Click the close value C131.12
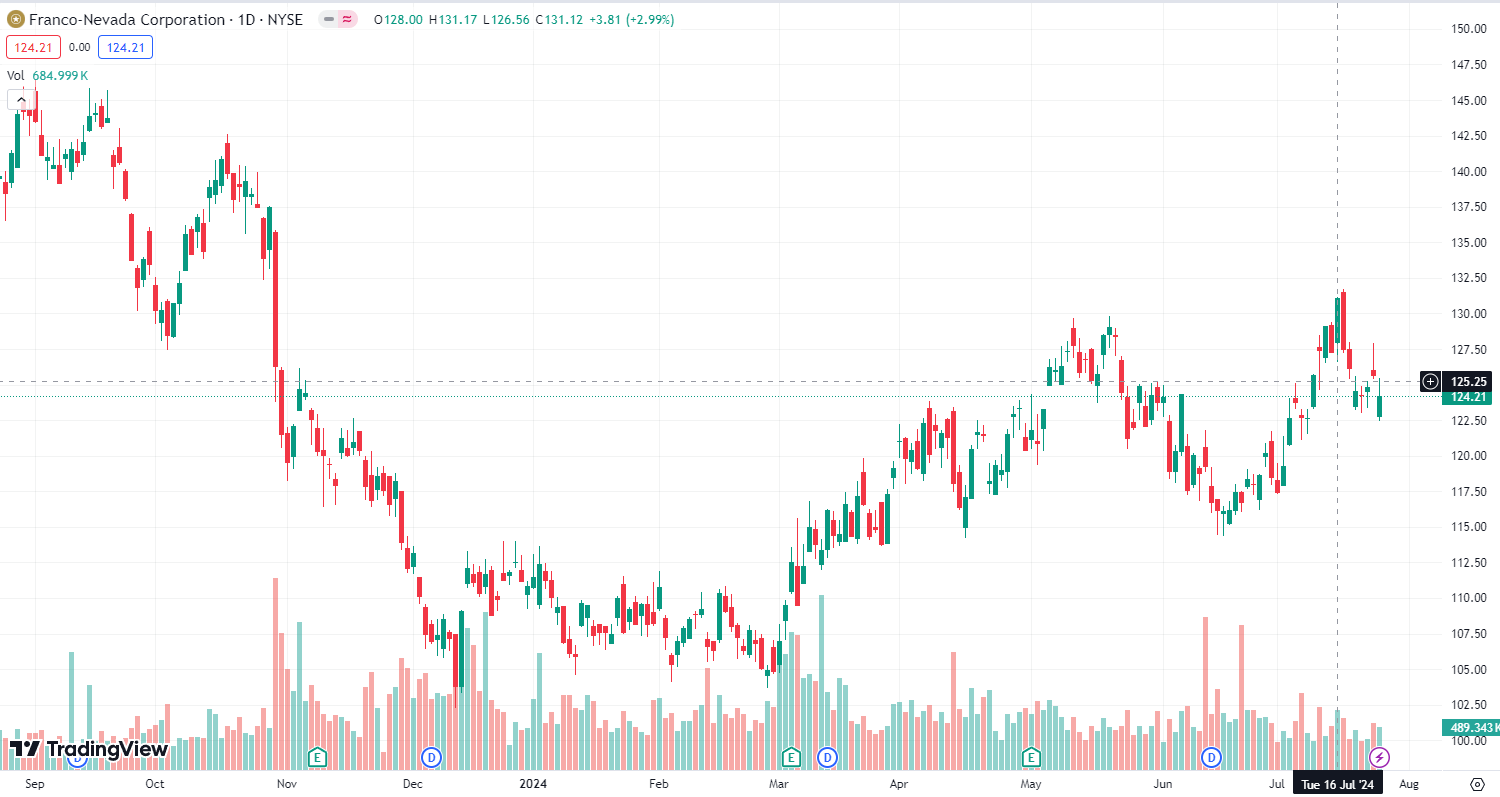1500x797 pixels. pyautogui.click(x=561, y=19)
